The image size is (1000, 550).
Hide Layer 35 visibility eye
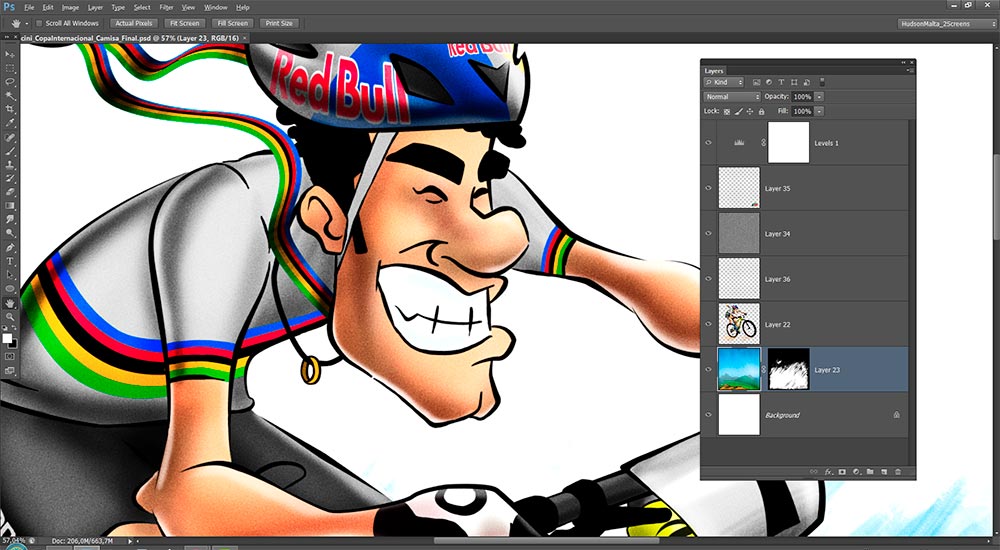coord(708,188)
